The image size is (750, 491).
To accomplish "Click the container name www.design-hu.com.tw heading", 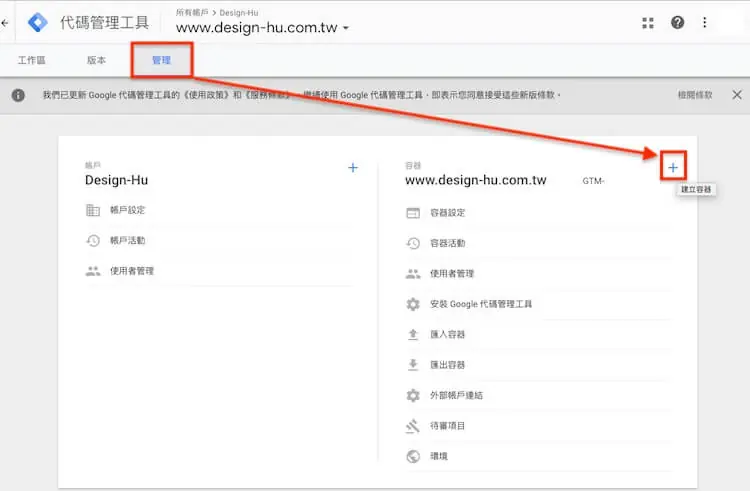I will point(475,180).
